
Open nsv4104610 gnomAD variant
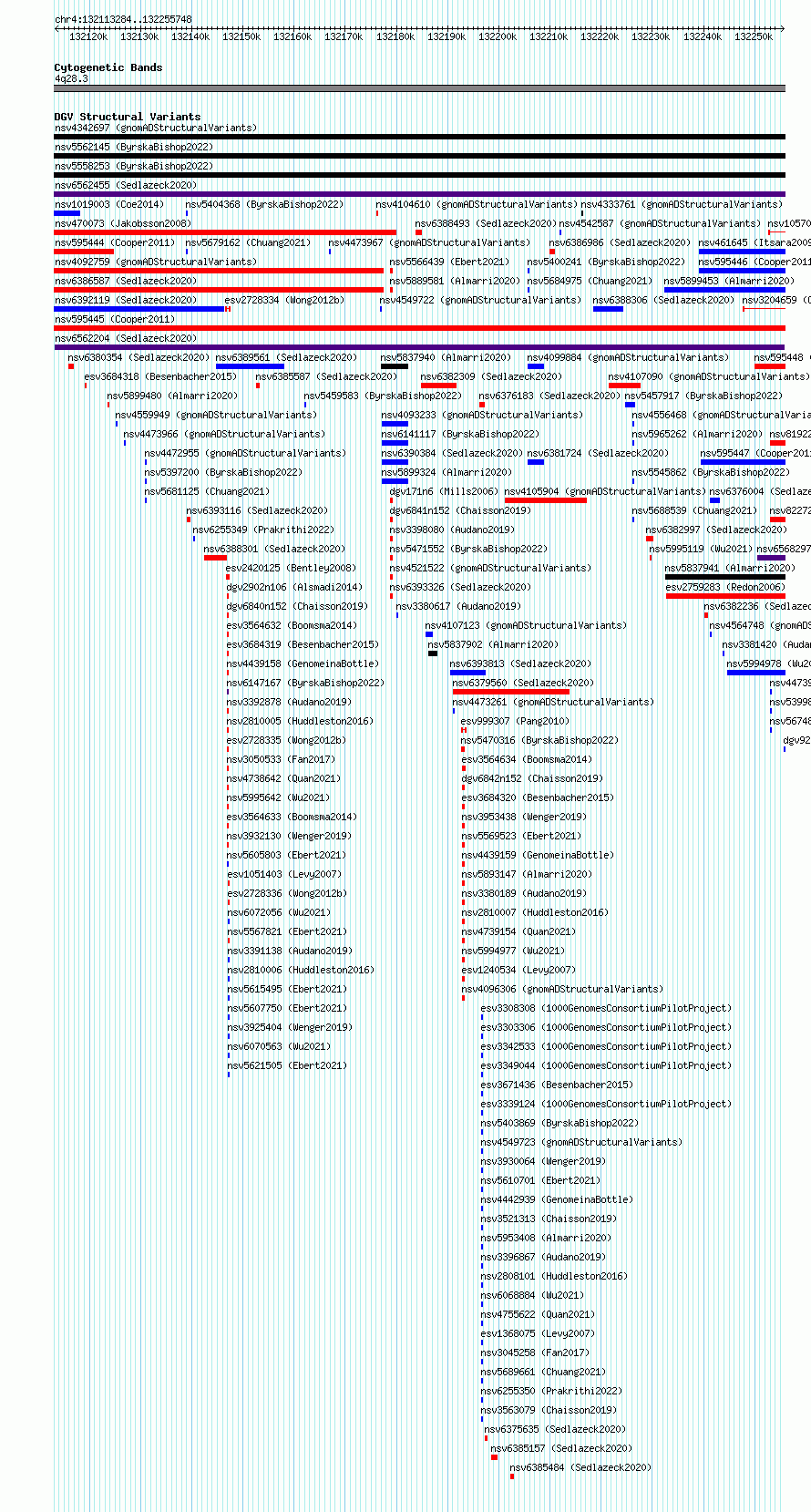pos(477,204)
